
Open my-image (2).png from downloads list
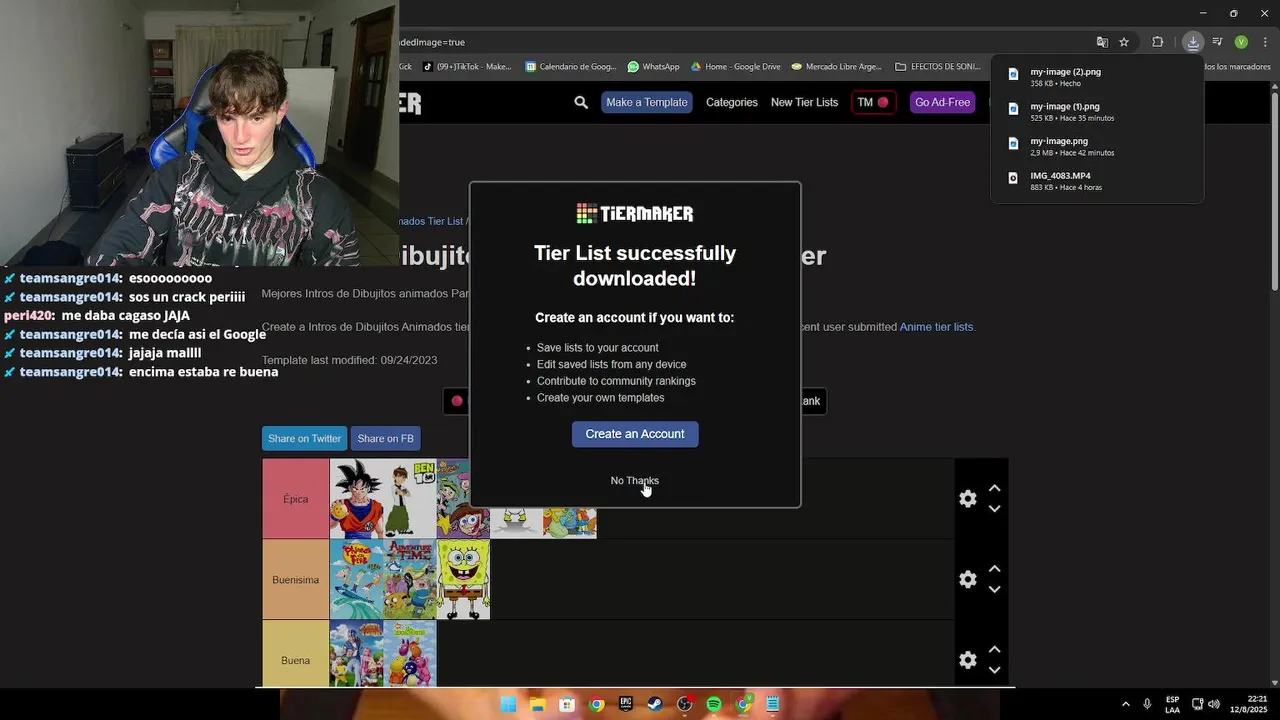click(x=1097, y=77)
